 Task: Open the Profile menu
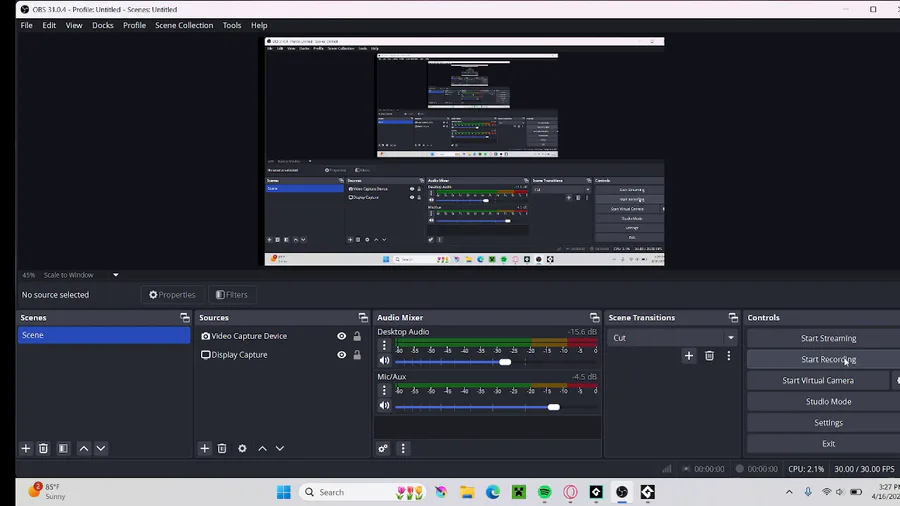click(134, 25)
